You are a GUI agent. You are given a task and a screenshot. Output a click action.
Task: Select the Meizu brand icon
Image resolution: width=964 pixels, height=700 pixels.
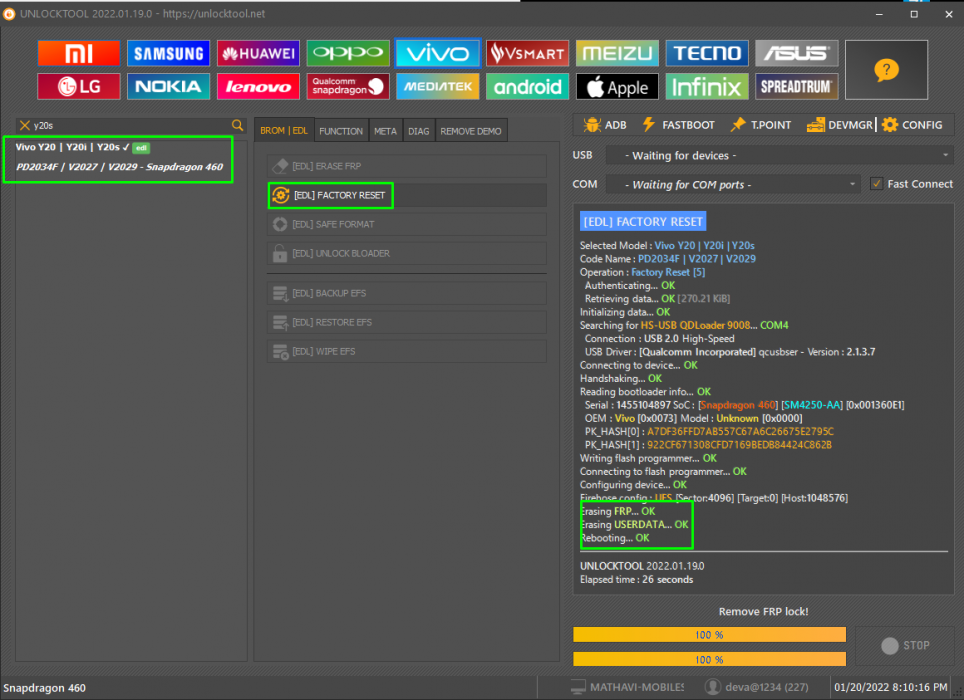[617, 53]
